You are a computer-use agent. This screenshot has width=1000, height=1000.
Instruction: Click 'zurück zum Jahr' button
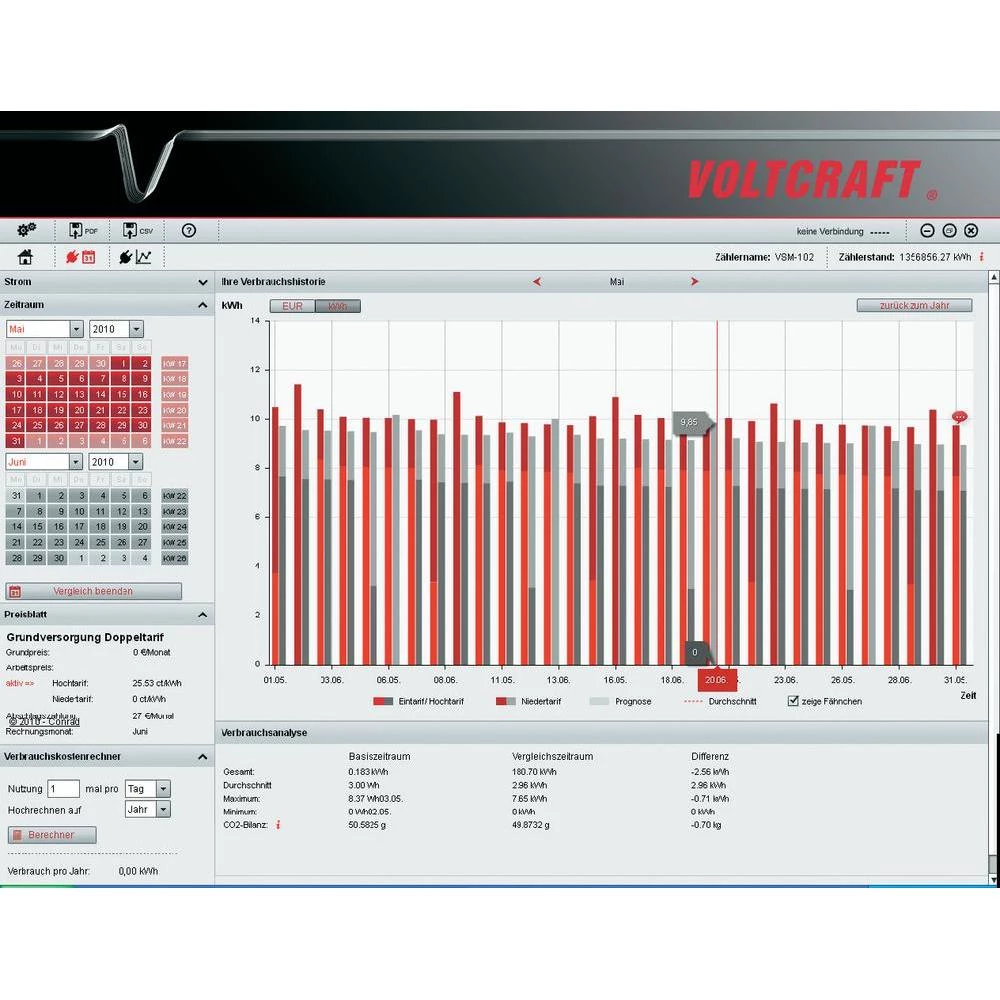[x=914, y=305]
